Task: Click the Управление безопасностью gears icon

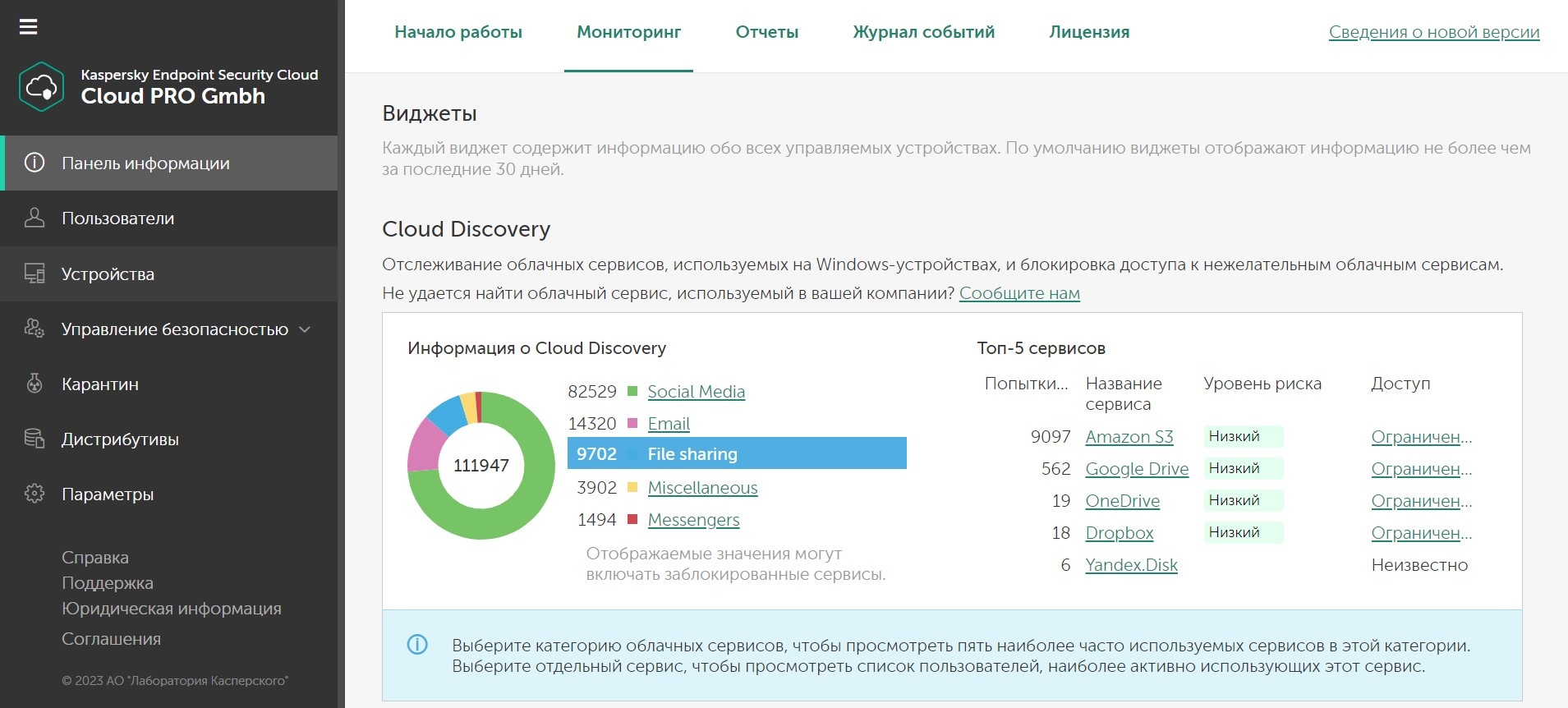Action: pos(34,329)
